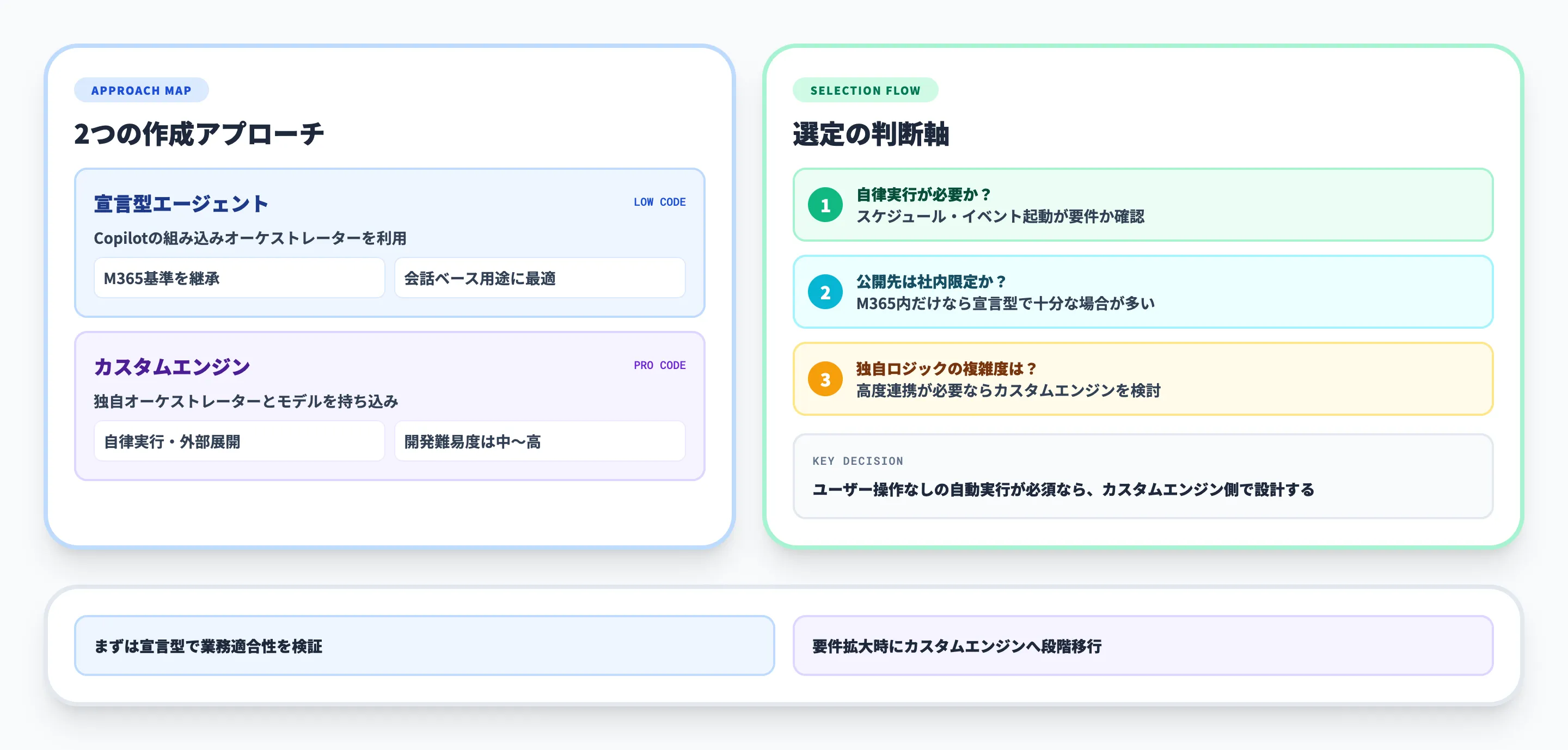Click the 会話ベース用途に最適 chip

pos(540,278)
